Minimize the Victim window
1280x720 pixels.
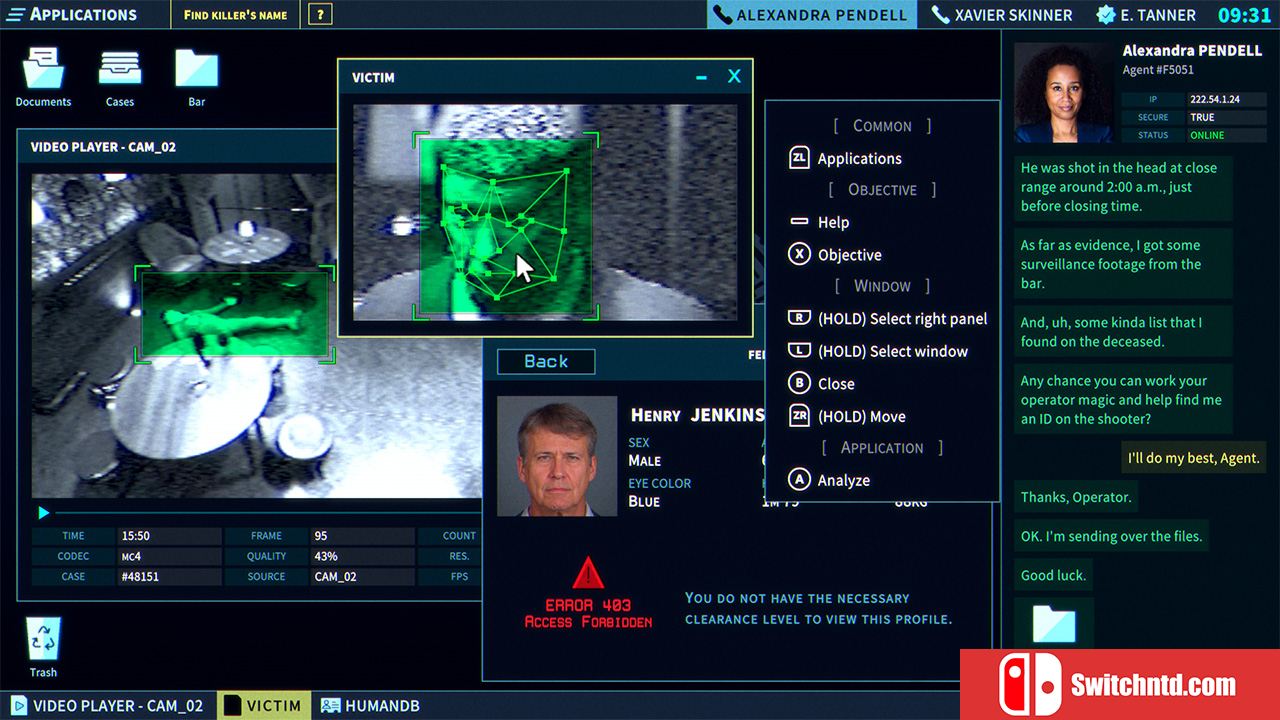click(x=702, y=77)
